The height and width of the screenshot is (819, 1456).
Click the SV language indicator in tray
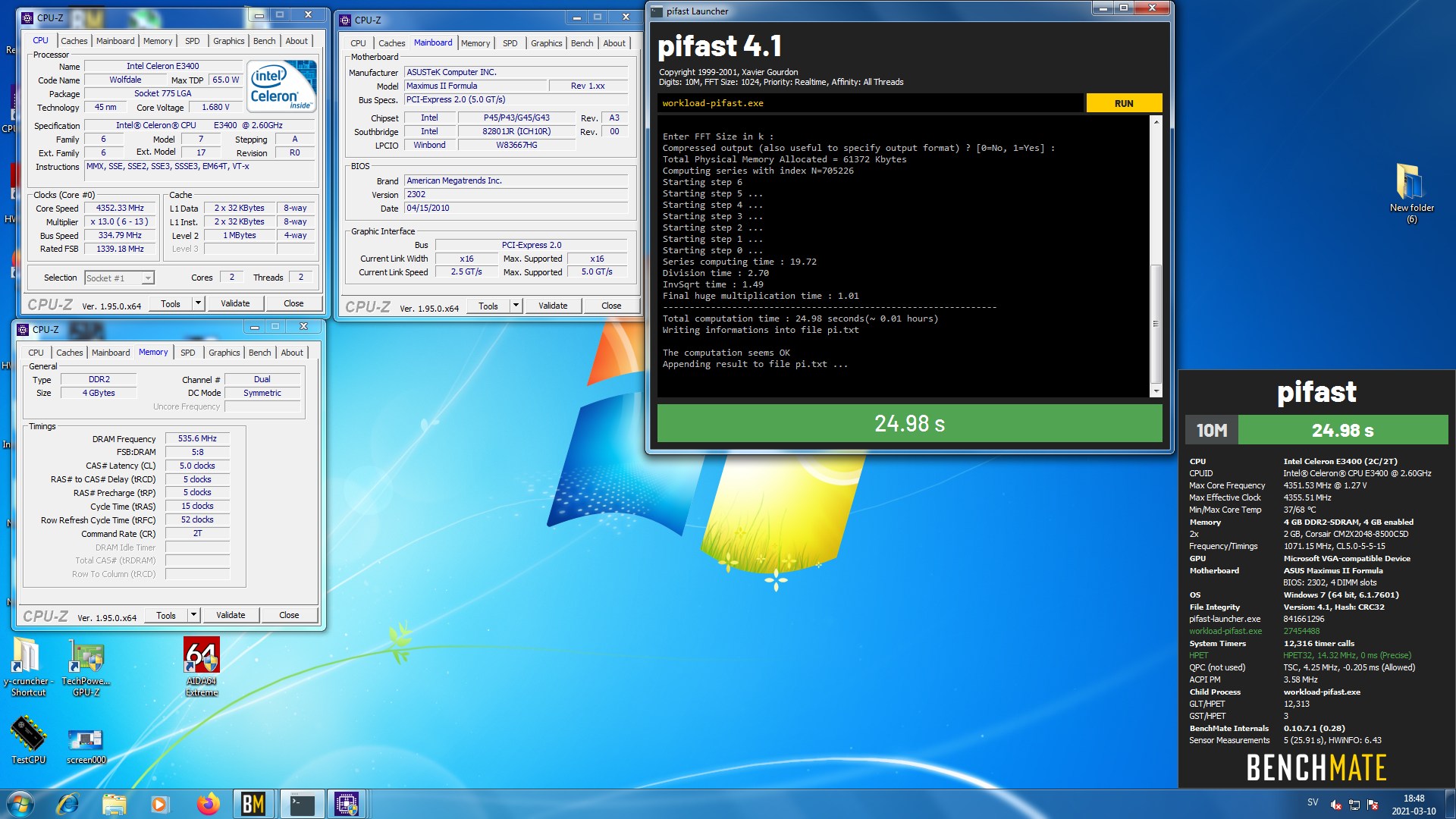click(x=1313, y=802)
